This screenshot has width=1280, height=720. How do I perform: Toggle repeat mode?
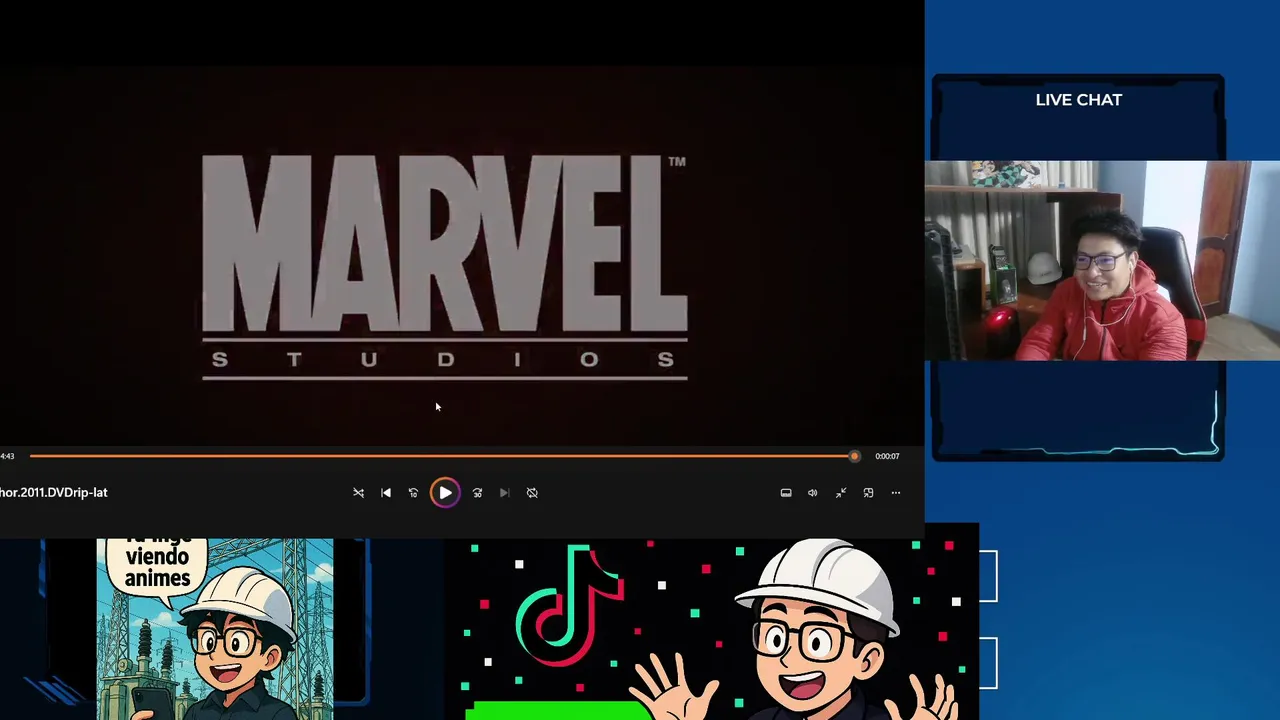click(532, 492)
